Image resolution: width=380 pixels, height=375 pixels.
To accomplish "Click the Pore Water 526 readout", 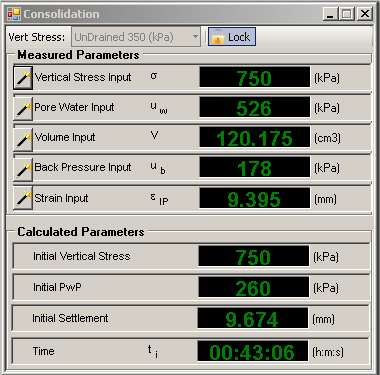I will click(255, 107).
